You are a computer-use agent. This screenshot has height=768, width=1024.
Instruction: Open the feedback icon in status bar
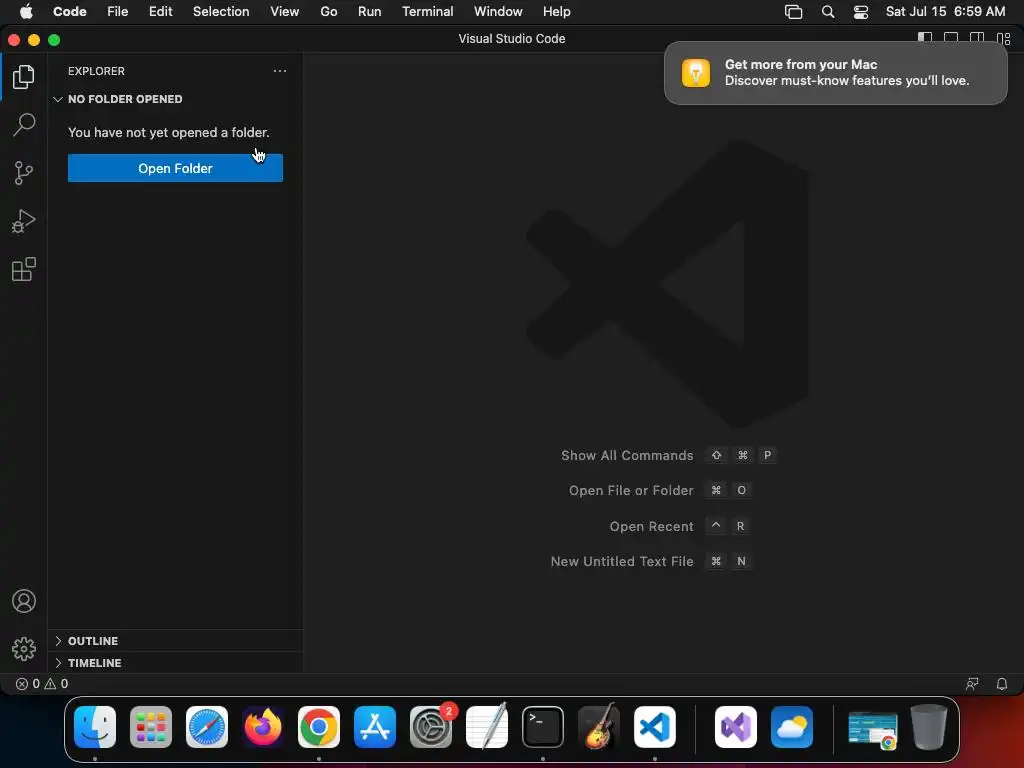click(x=972, y=684)
